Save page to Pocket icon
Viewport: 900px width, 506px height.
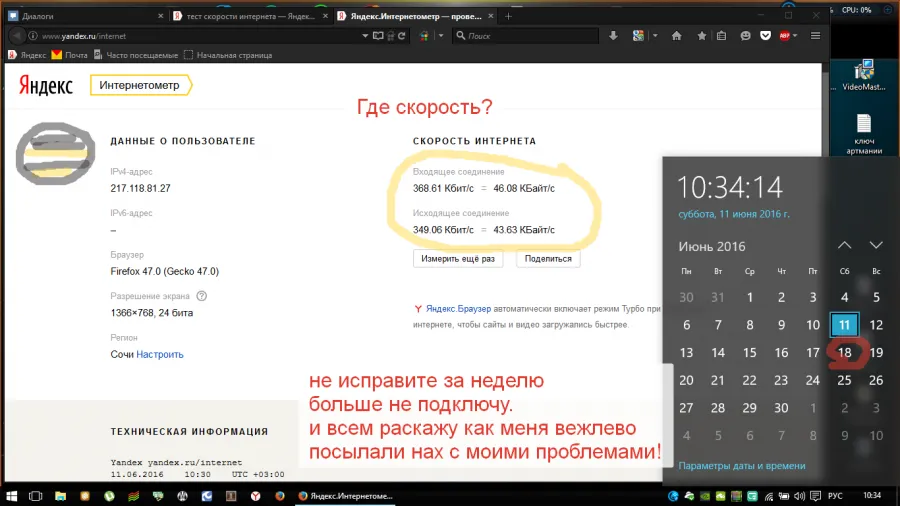(x=765, y=36)
